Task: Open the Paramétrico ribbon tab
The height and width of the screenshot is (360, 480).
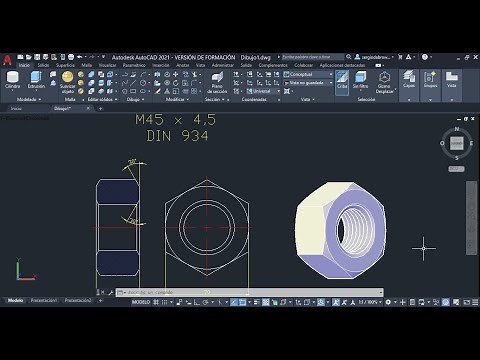Action: pos(134,65)
